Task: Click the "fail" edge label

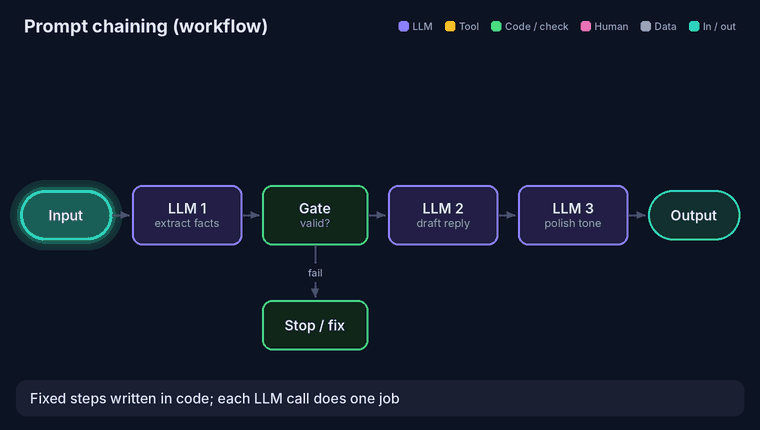Action: point(315,273)
